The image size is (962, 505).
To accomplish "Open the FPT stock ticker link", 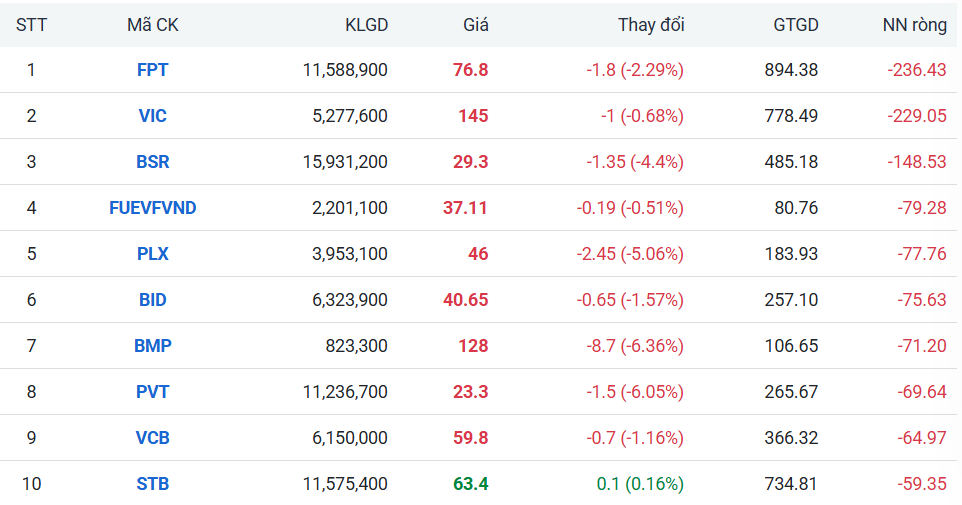I will (x=152, y=70).
